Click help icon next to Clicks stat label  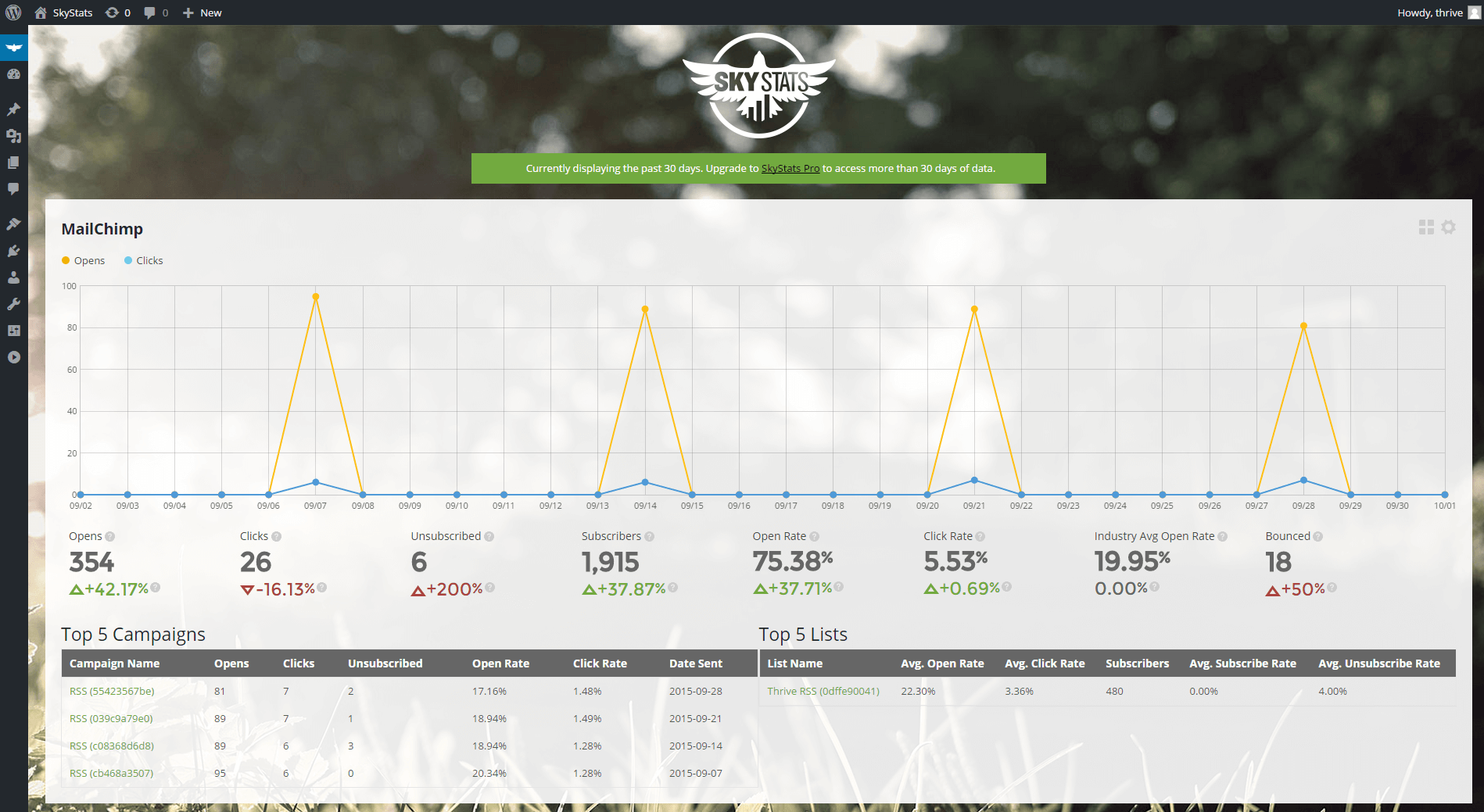pyautogui.click(x=277, y=537)
